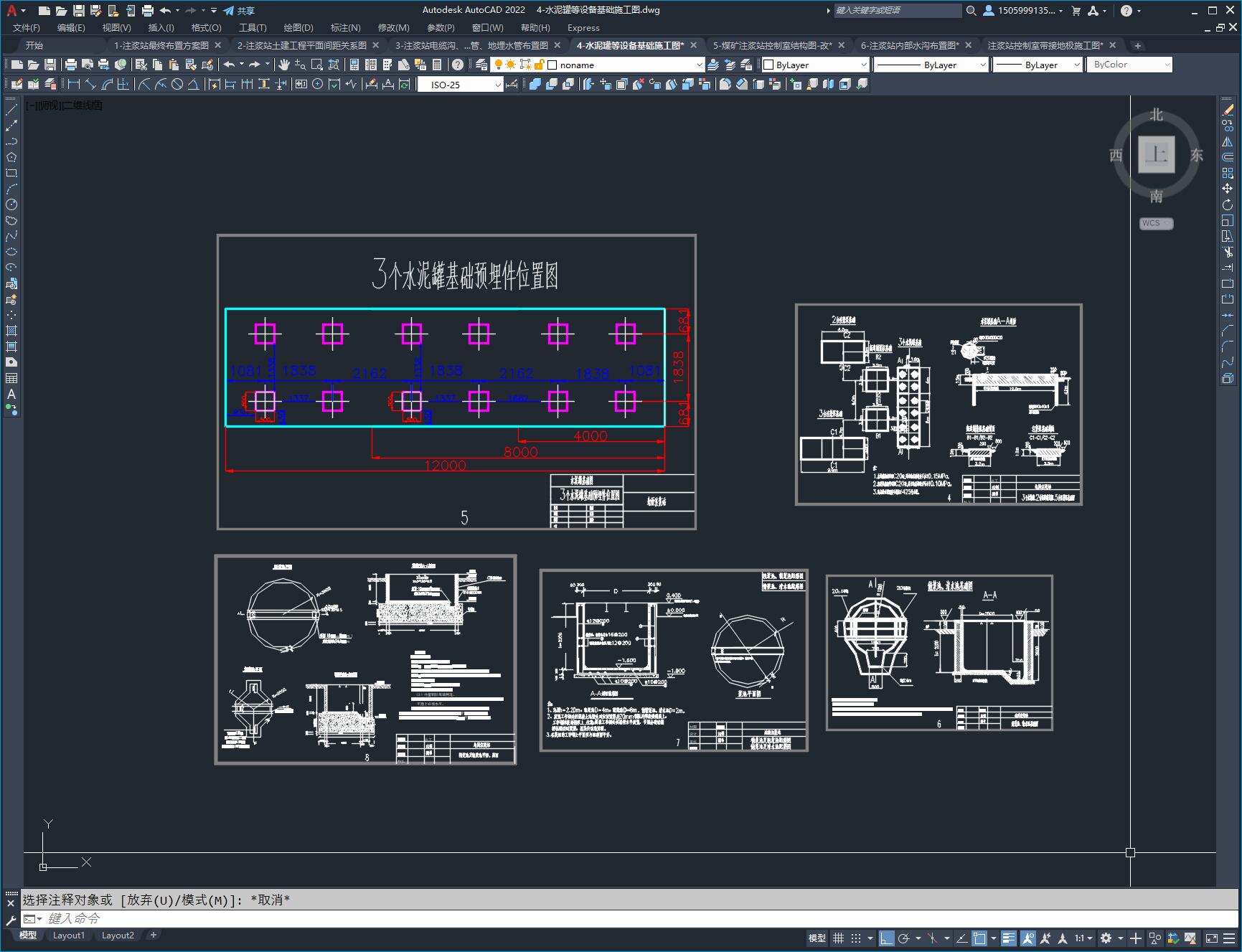
Task: Open the Quick Calculator icon
Action: pos(437,65)
